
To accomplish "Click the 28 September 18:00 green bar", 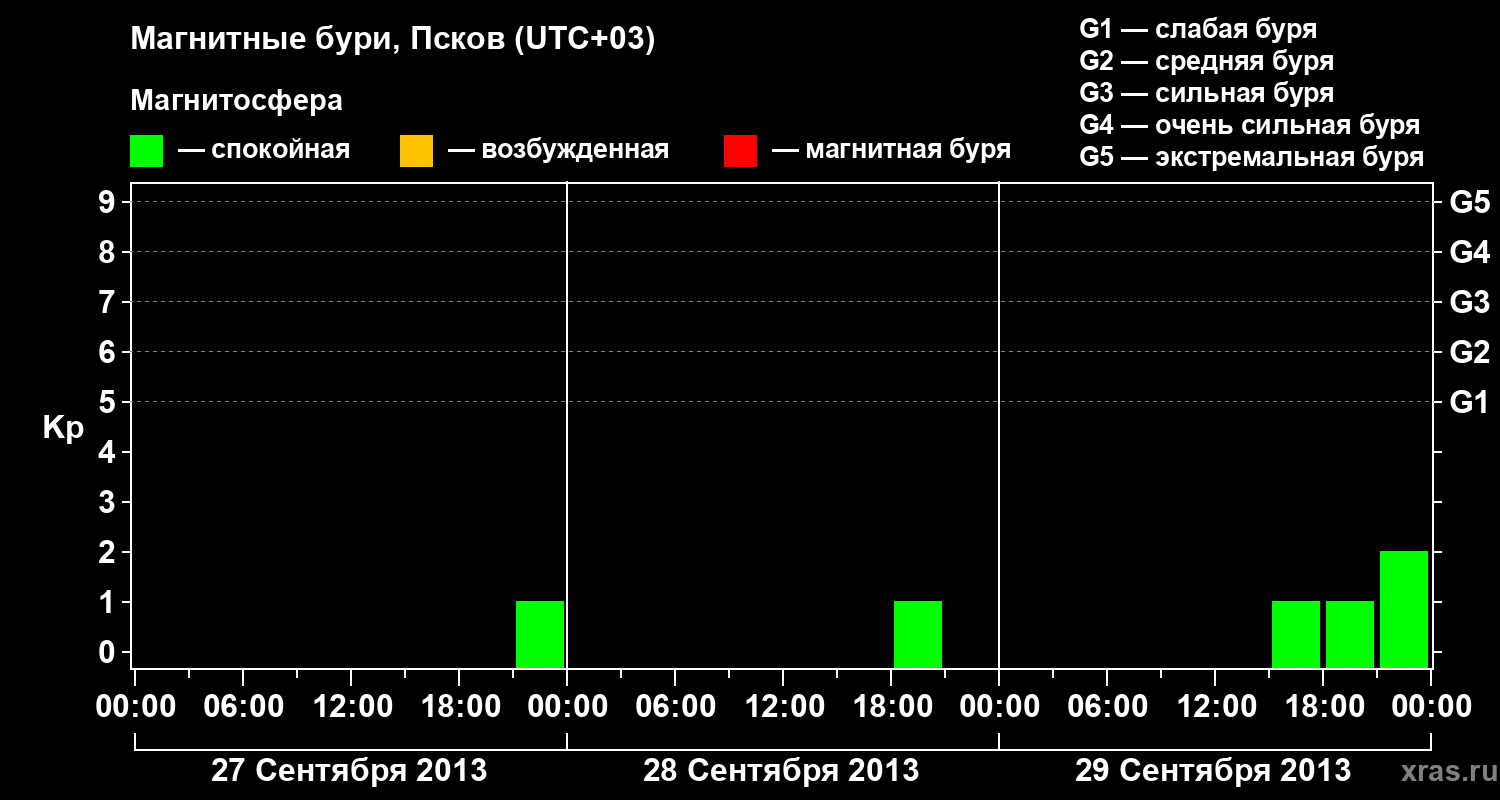I will click(918, 634).
